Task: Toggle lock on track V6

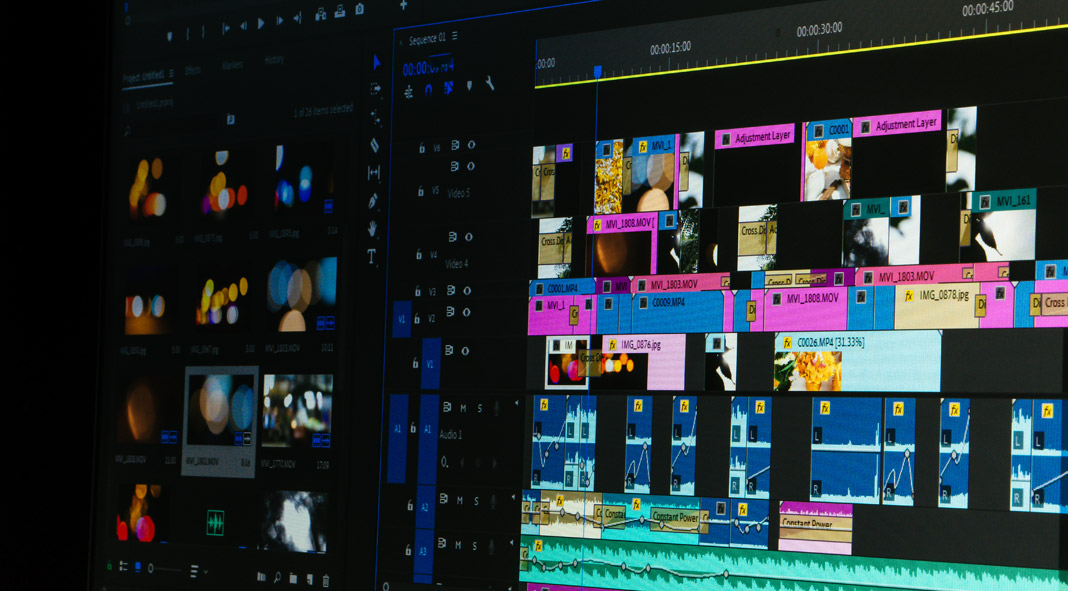Action: pos(422,147)
